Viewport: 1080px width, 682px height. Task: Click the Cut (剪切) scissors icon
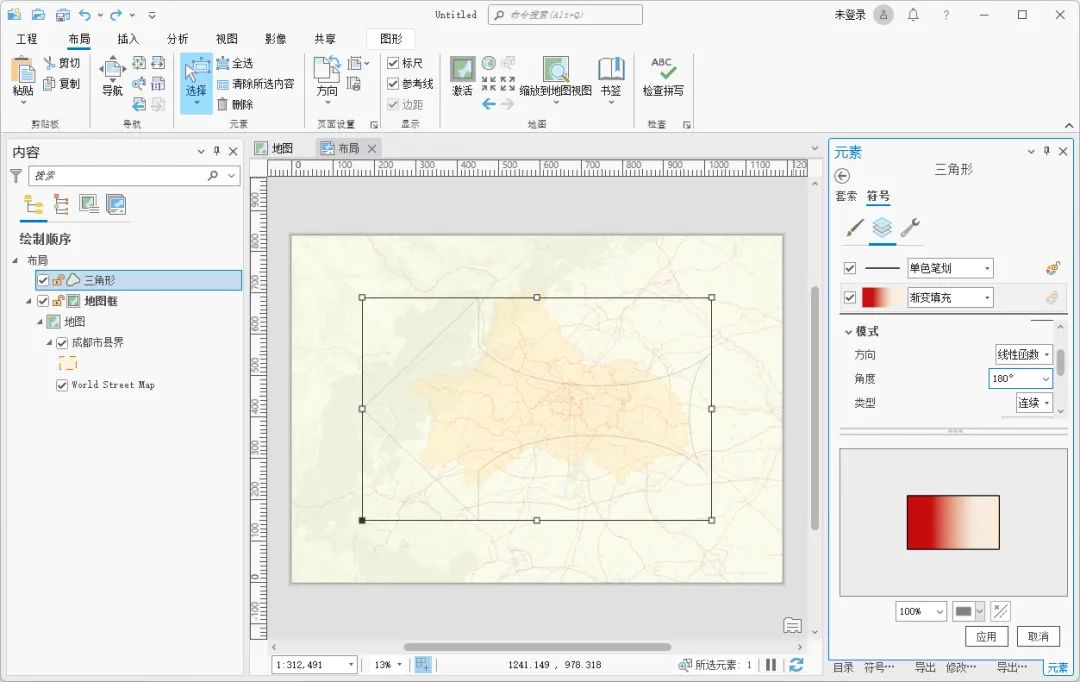[x=49, y=63]
